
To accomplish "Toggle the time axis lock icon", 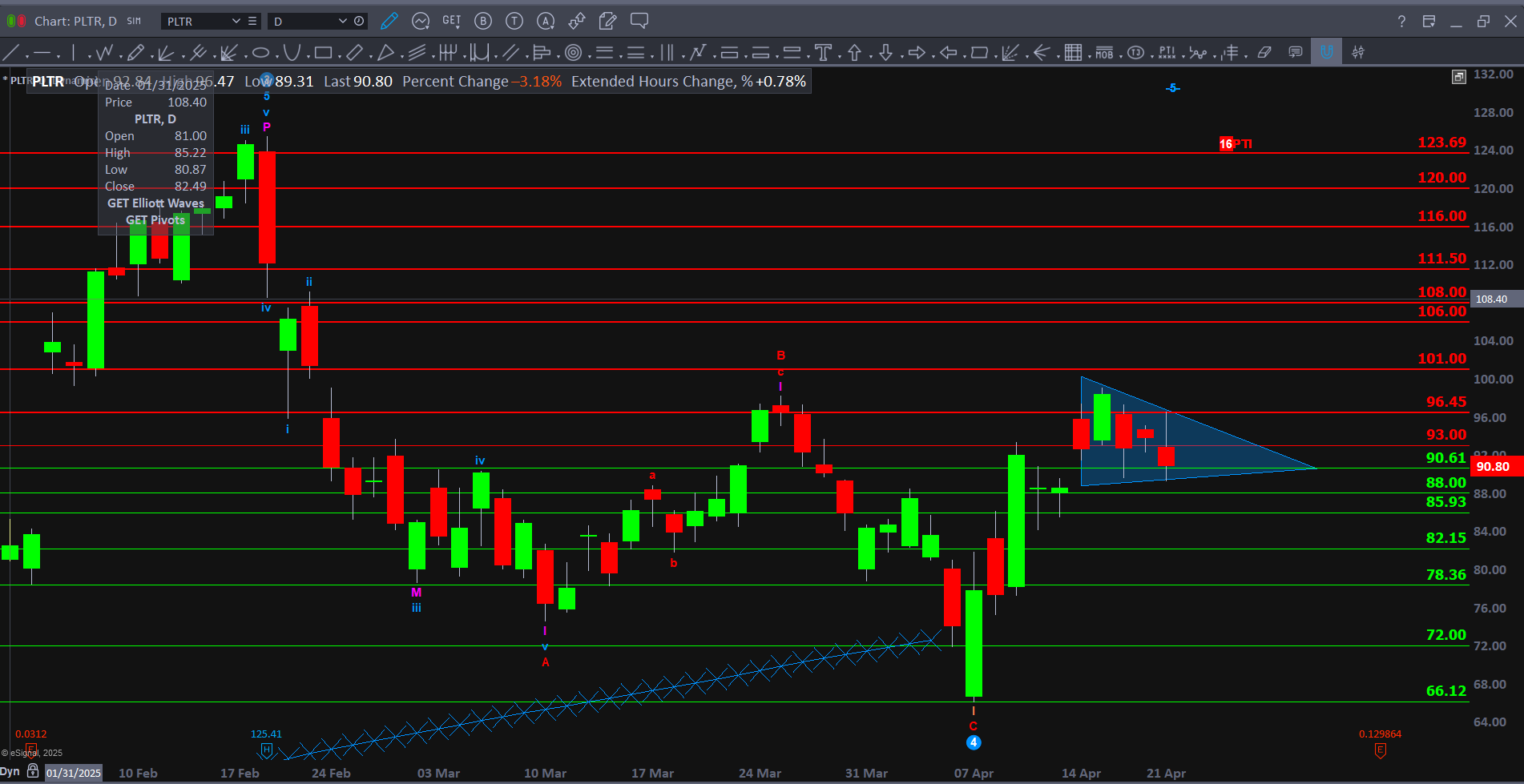I will pos(33,771).
